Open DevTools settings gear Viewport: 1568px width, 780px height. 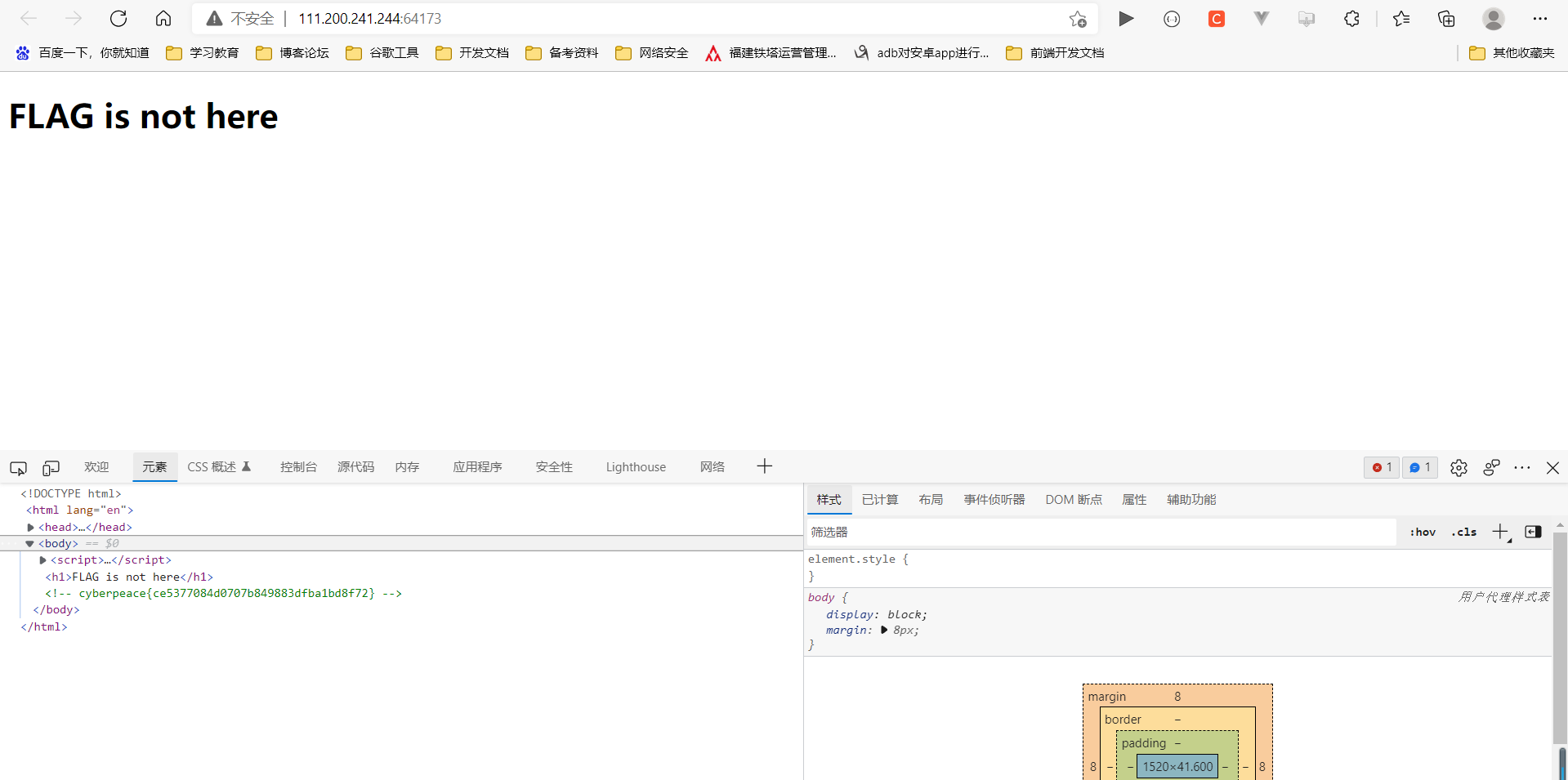(1459, 467)
